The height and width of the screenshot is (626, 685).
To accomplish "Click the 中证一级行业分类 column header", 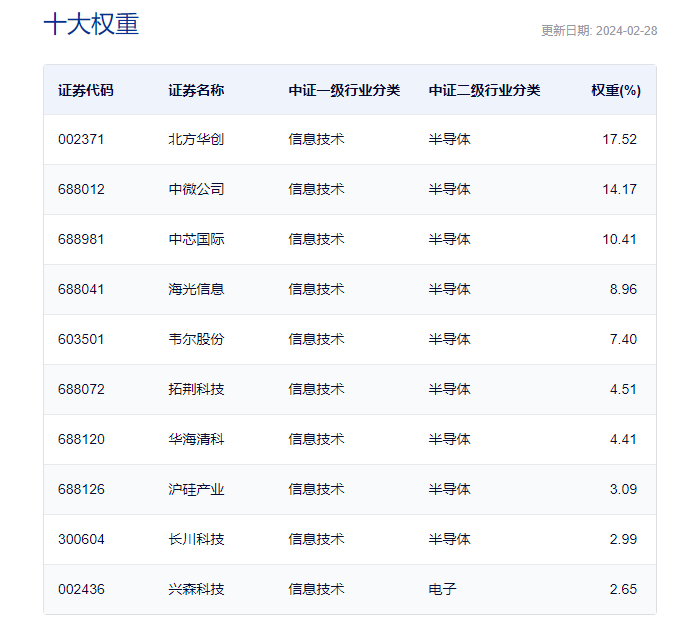I will [x=344, y=90].
